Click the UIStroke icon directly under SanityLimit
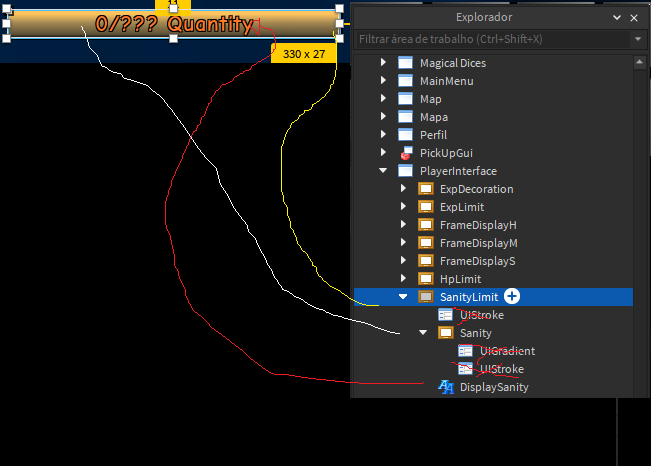 click(445, 315)
